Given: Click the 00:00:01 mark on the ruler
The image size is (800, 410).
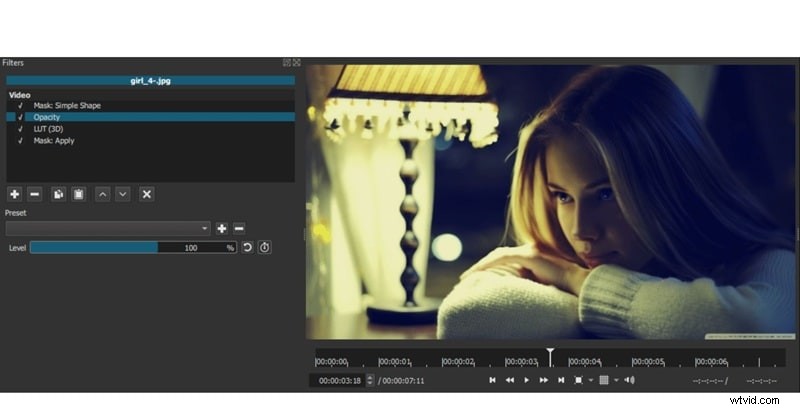Looking at the screenshot, I should (x=394, y=362).
